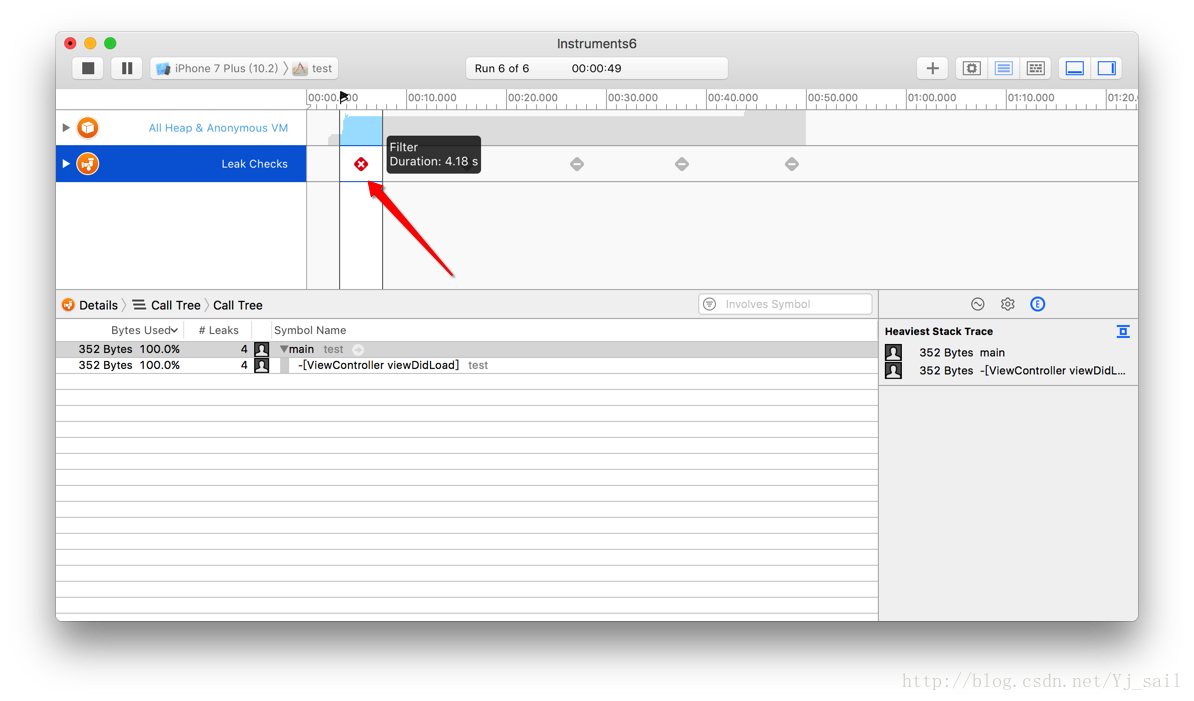Open the record settings inspector tab
This screenshot has width=1194, height=701.
(x=978, y=304)
